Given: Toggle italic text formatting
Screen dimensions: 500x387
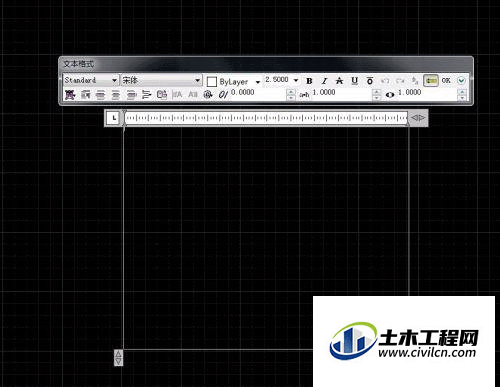Looking at the screenshot, I should pos(324,81).
